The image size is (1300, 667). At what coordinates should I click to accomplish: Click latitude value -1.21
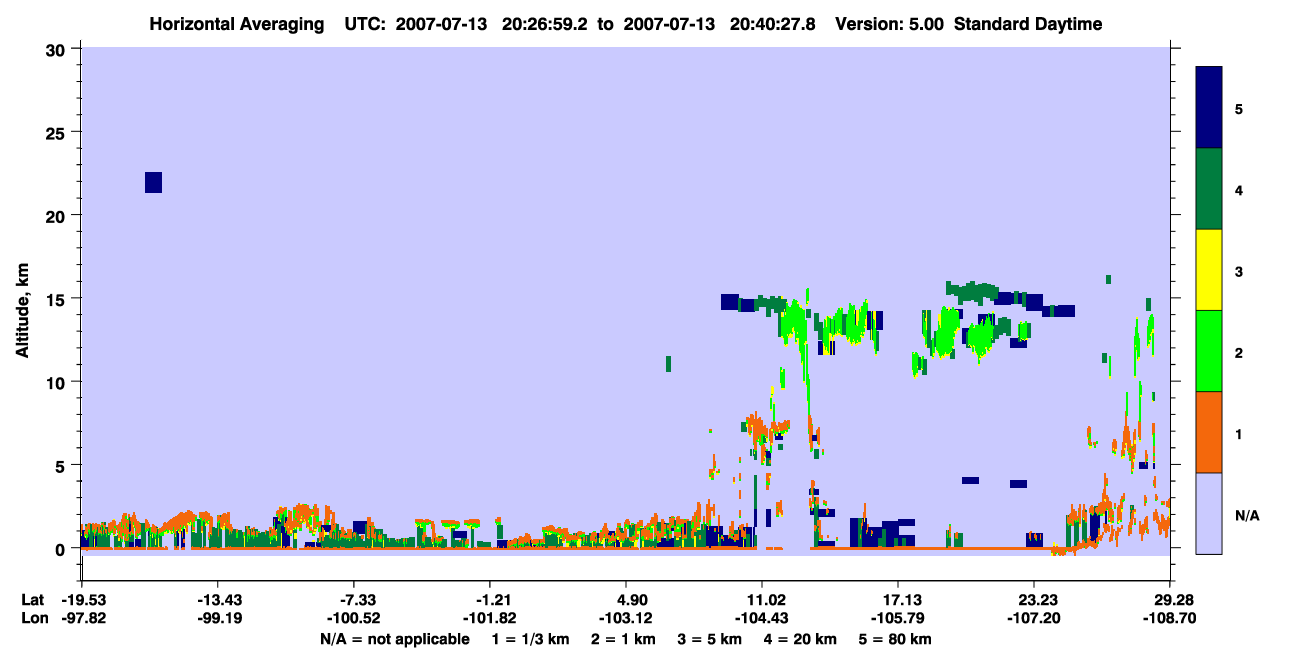pos(491,600)
